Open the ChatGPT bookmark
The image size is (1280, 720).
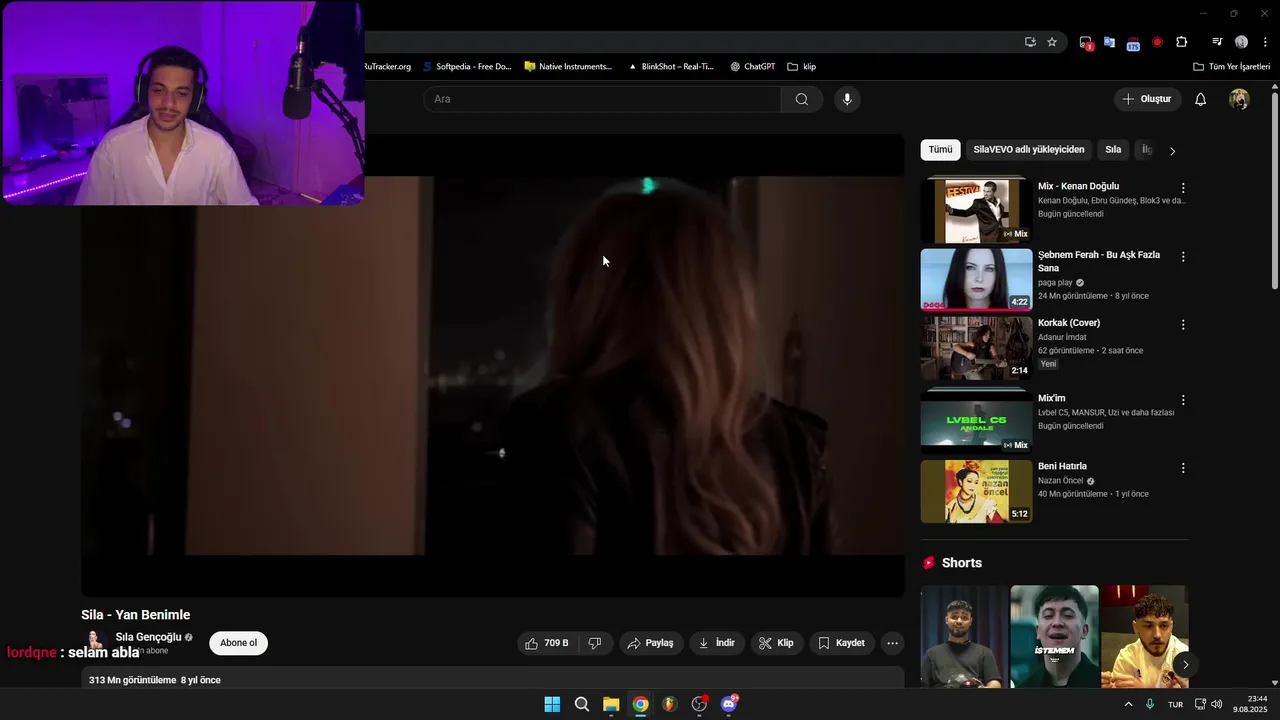coord(752,67)
